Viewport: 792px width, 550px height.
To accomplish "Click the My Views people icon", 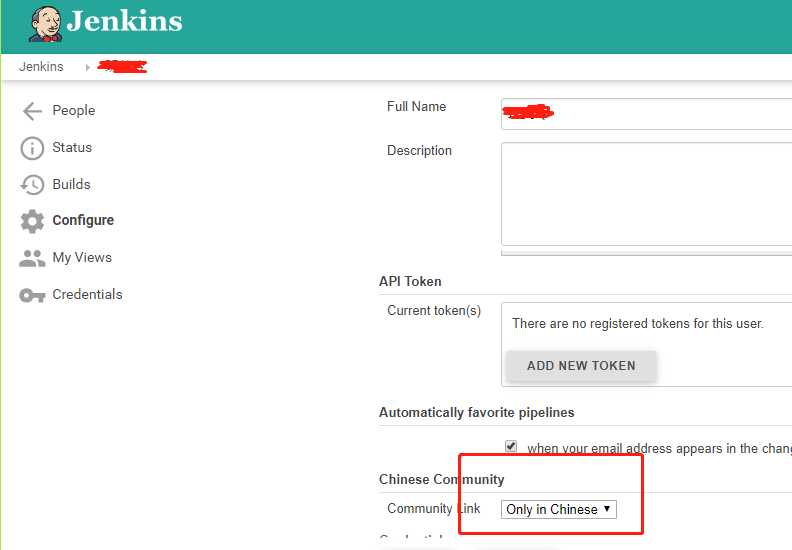I will point(32,258).
